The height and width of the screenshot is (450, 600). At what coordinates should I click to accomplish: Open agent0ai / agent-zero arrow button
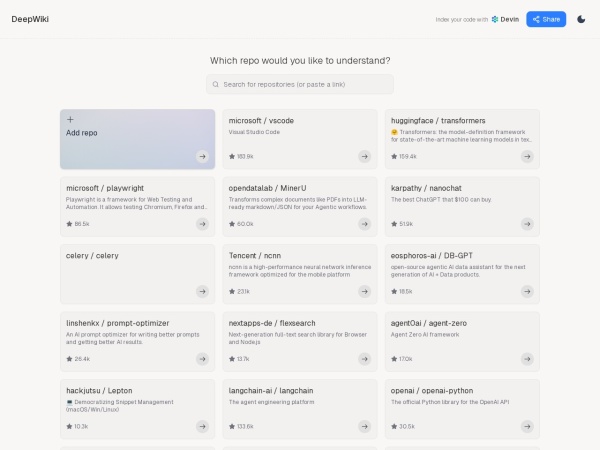tap(527, 359)
